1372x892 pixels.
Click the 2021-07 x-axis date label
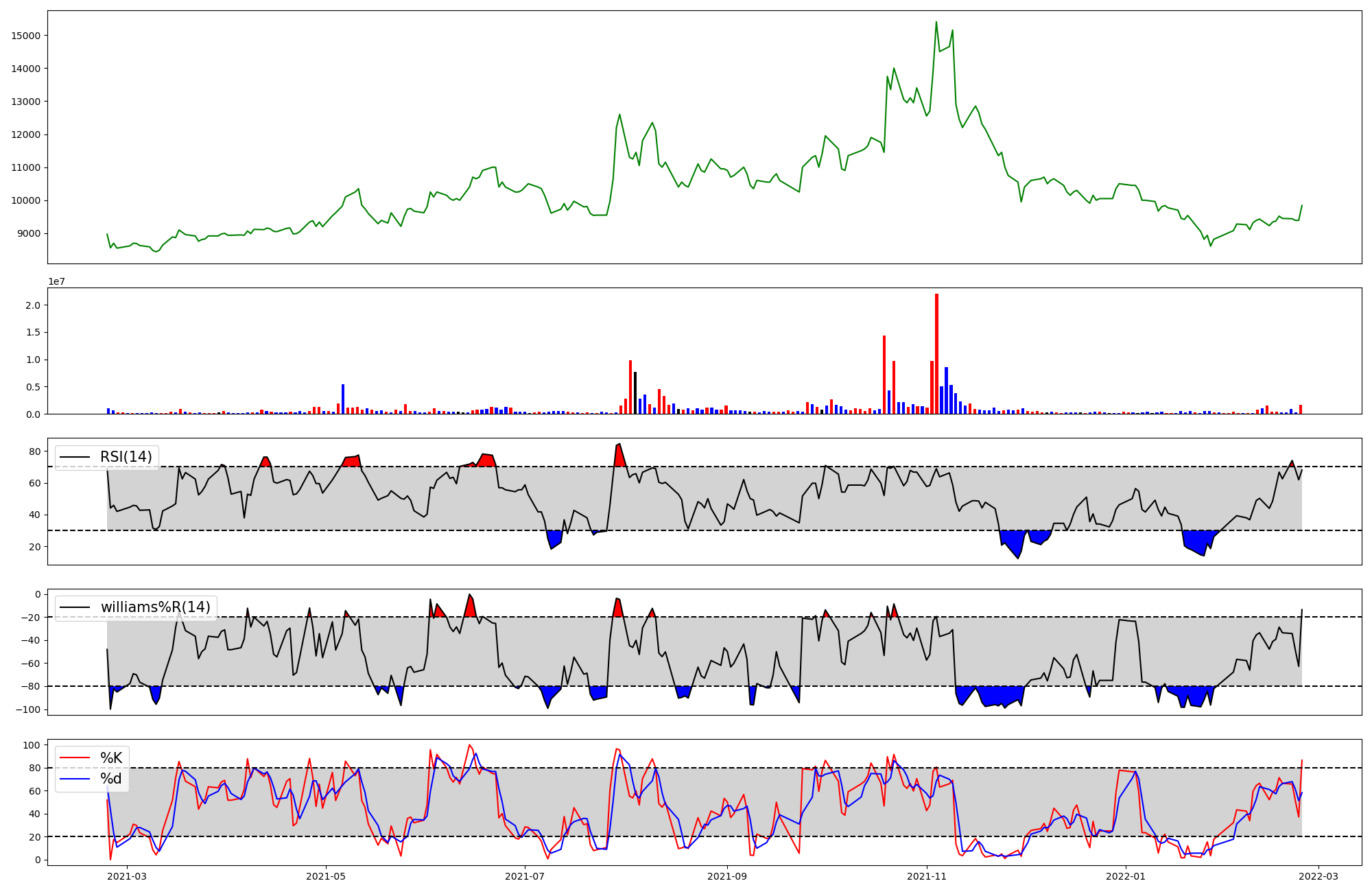pos(525,876)
